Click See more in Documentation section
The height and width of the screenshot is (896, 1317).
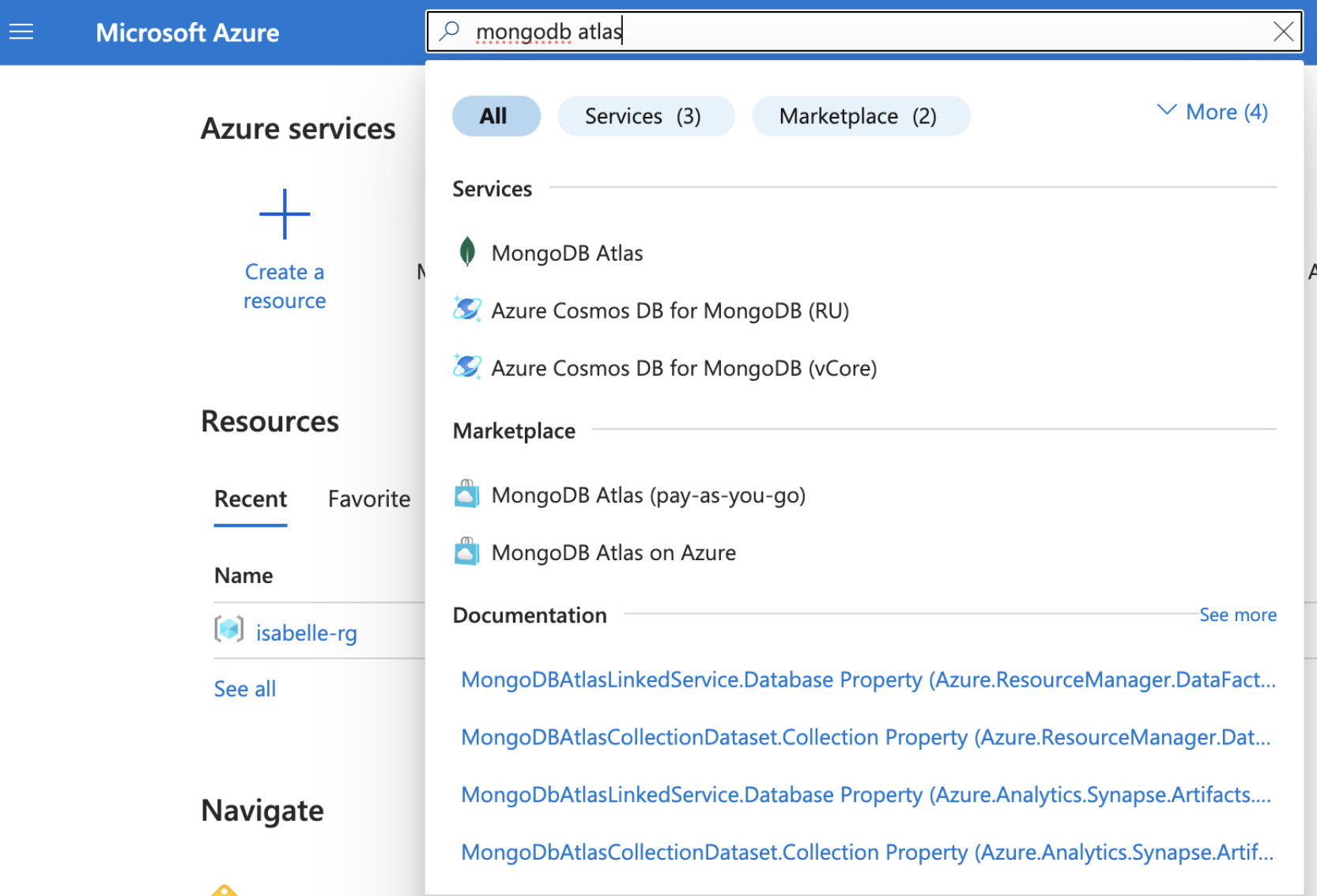pos(1237,614)
